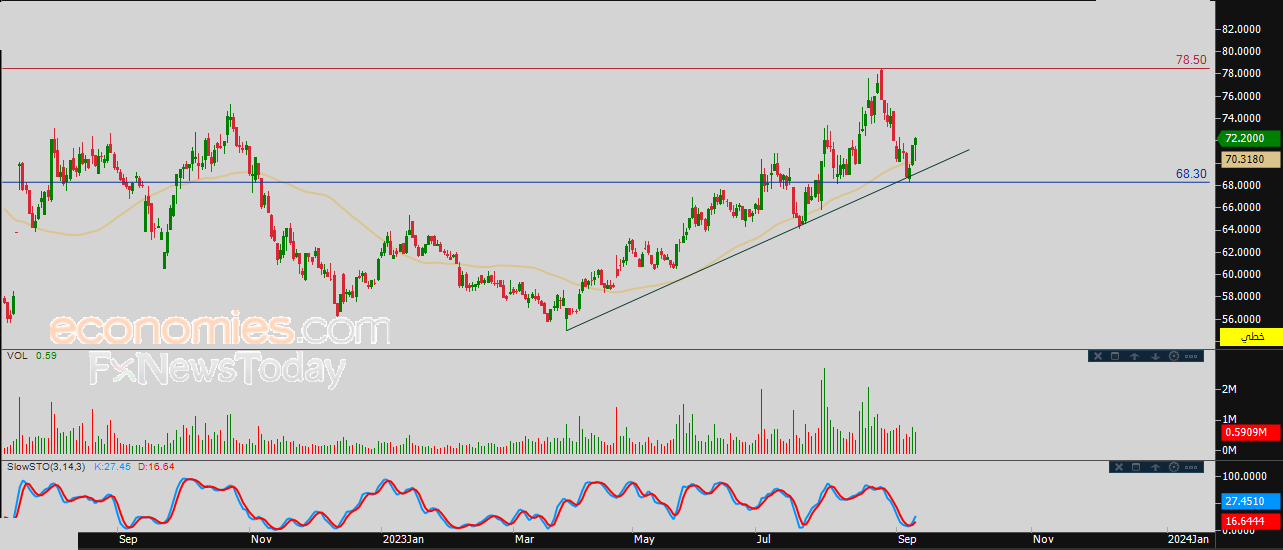Maximize the VOL indicator panel

[x=1116, y=356]
